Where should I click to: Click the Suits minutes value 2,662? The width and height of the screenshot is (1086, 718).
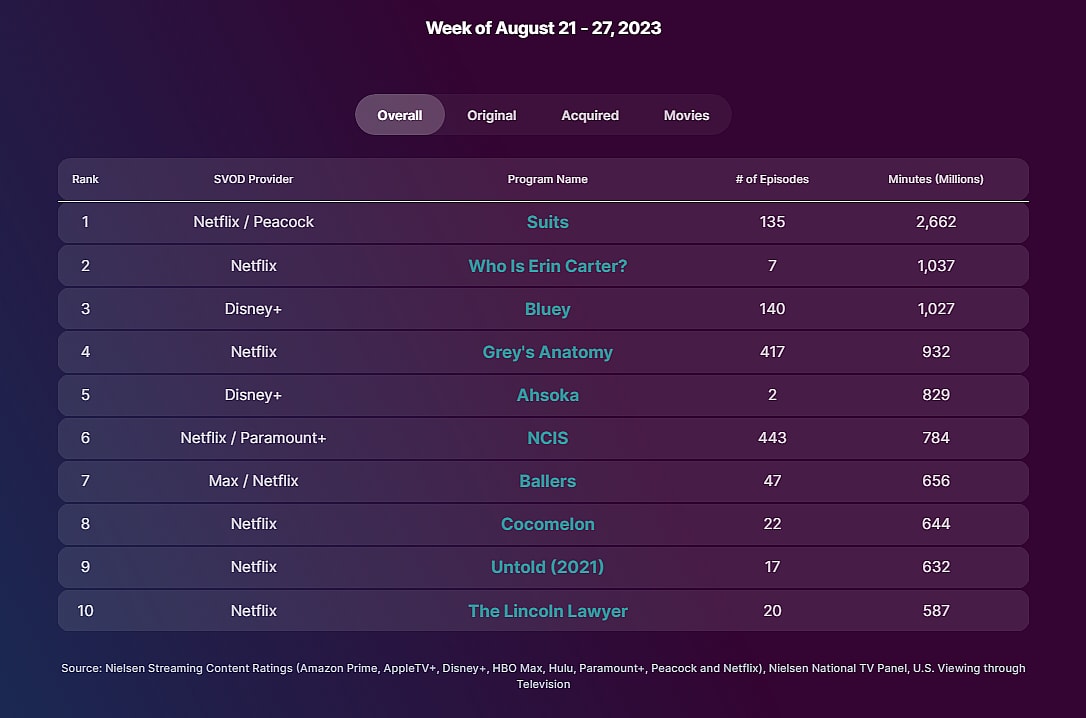click(935, 222)
